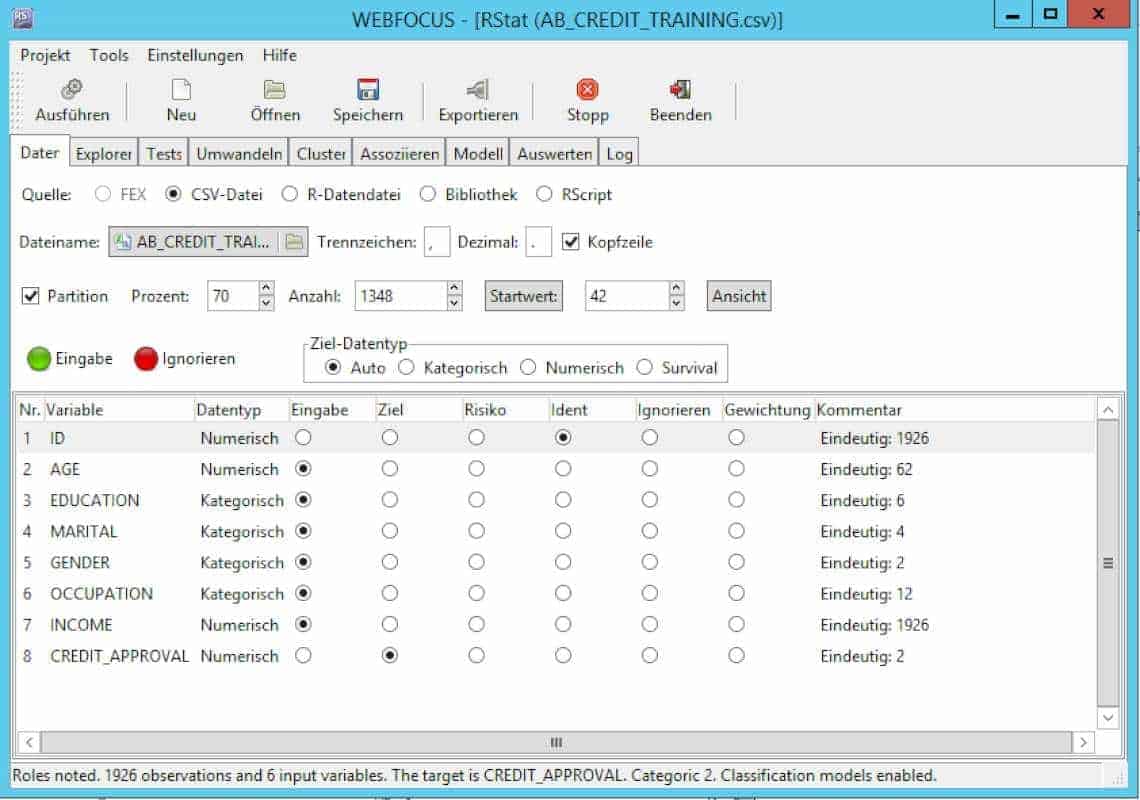Switch to the Auswerten tab
1140x800 pixels.
pyautogui.click(x=554, y=154)
